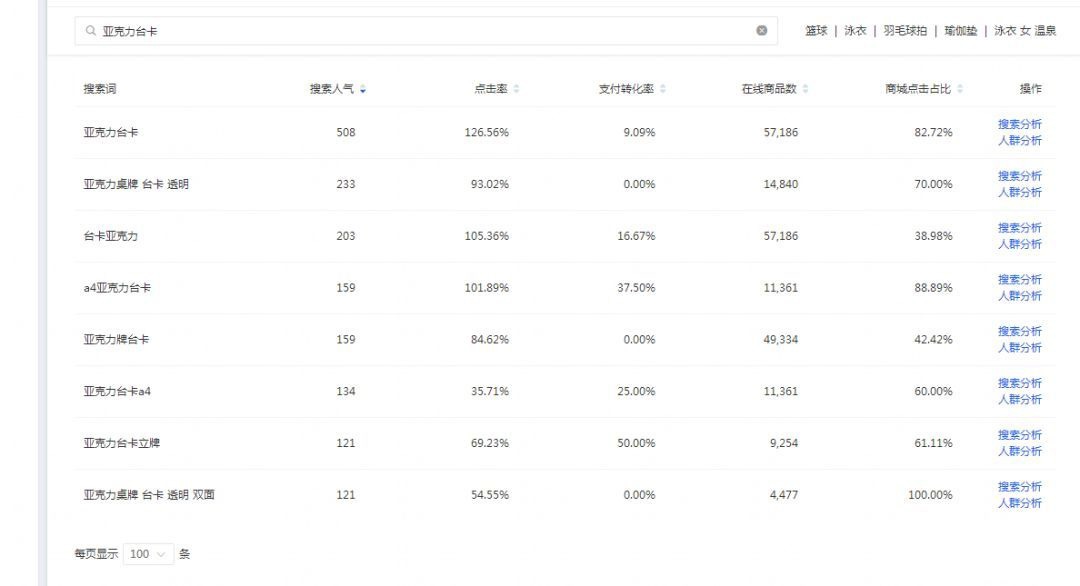Select the 台卡亚克力 keyword cell
The image size is (1080, 586).
[111, 236]
